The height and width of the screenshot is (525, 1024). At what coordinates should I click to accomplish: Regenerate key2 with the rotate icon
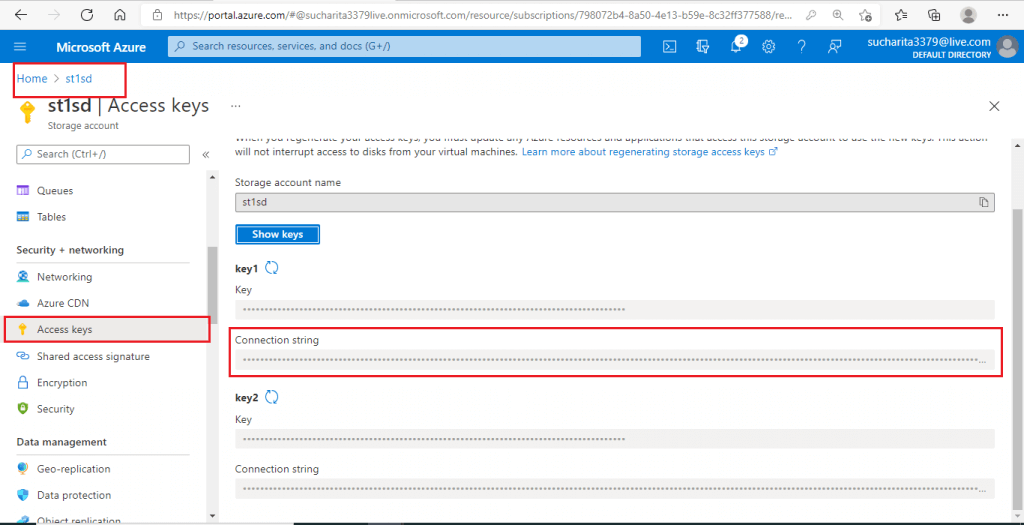(272, 397)
